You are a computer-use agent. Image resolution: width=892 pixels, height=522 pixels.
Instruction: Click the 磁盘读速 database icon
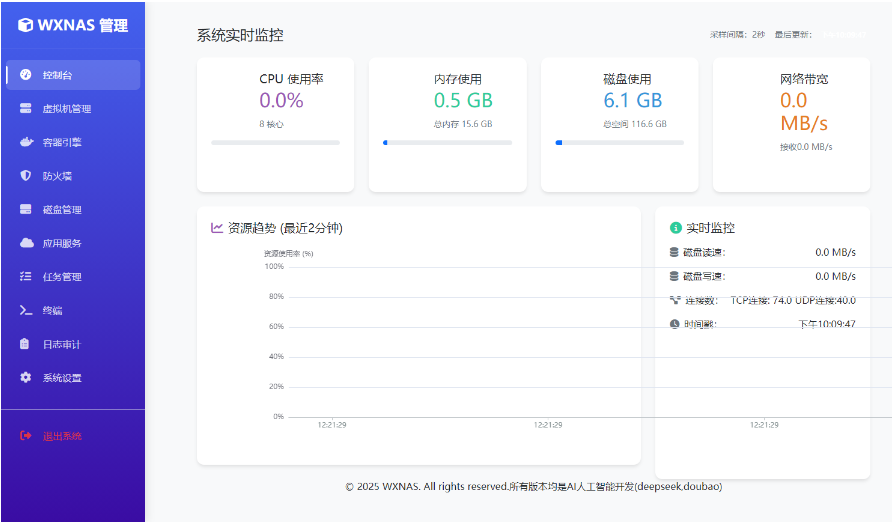(674, 252)
